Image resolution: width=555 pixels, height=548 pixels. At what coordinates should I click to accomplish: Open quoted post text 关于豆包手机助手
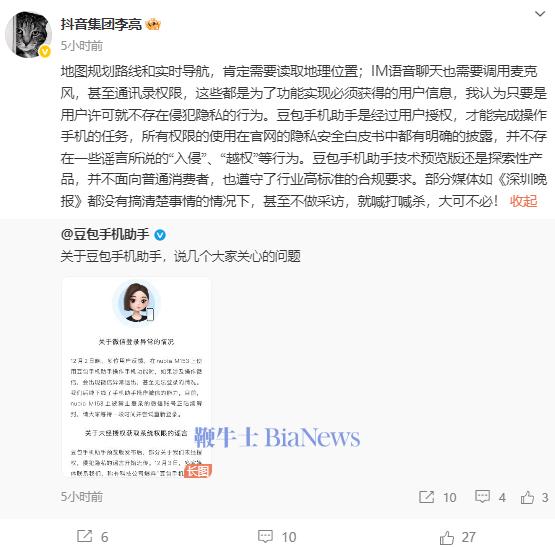[181, 256]
